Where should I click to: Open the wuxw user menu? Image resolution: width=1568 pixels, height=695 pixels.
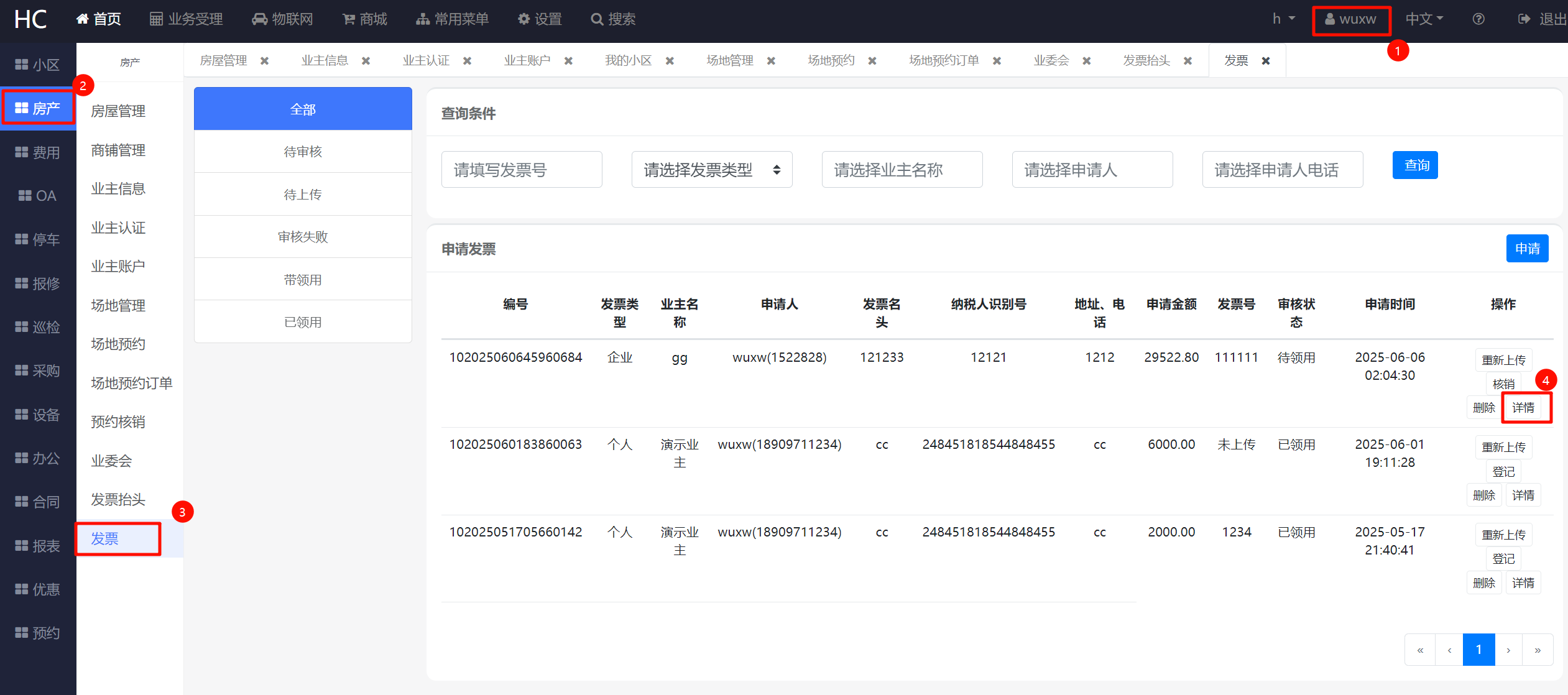1350,19
